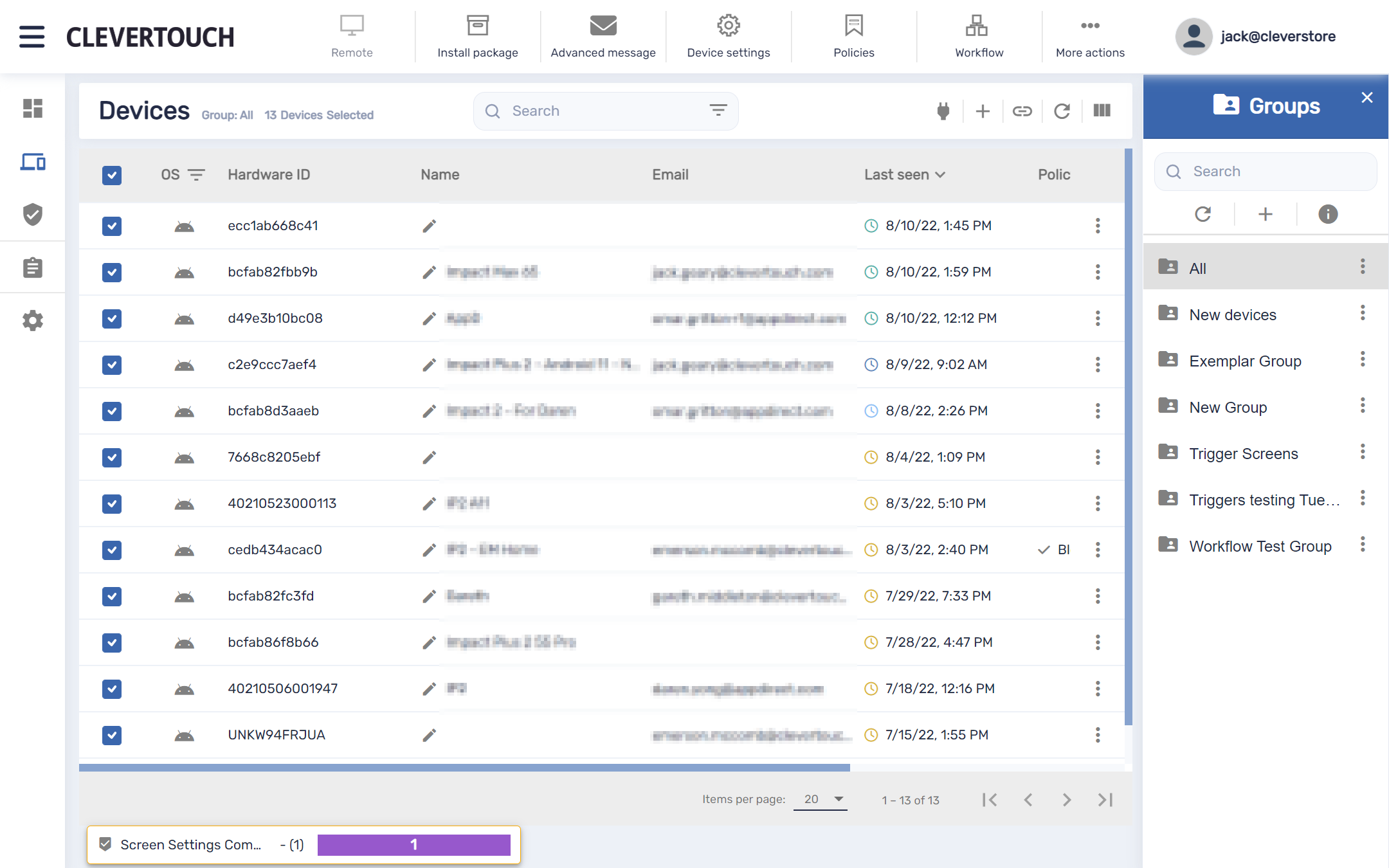Uncheck the bcfab8d3aaeb device row
The width and height of the screenshot is (1389, 868).
pos(112,411)
